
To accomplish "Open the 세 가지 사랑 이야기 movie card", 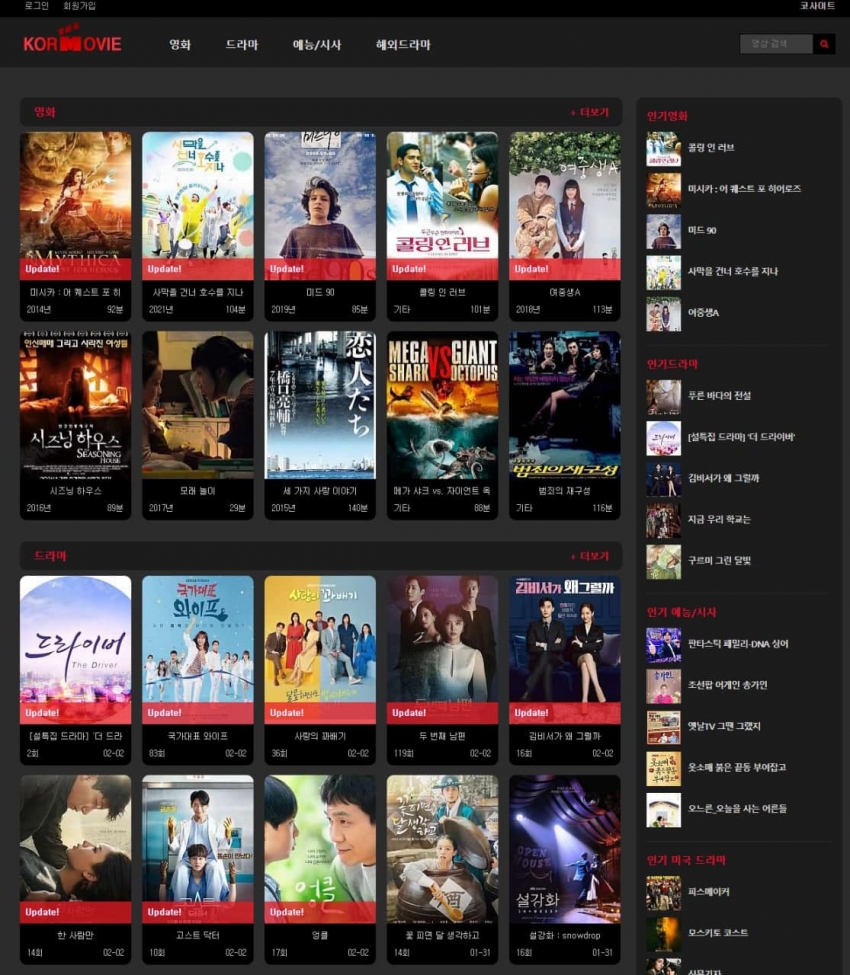I will pyautogui.click(x=320, y=425).
